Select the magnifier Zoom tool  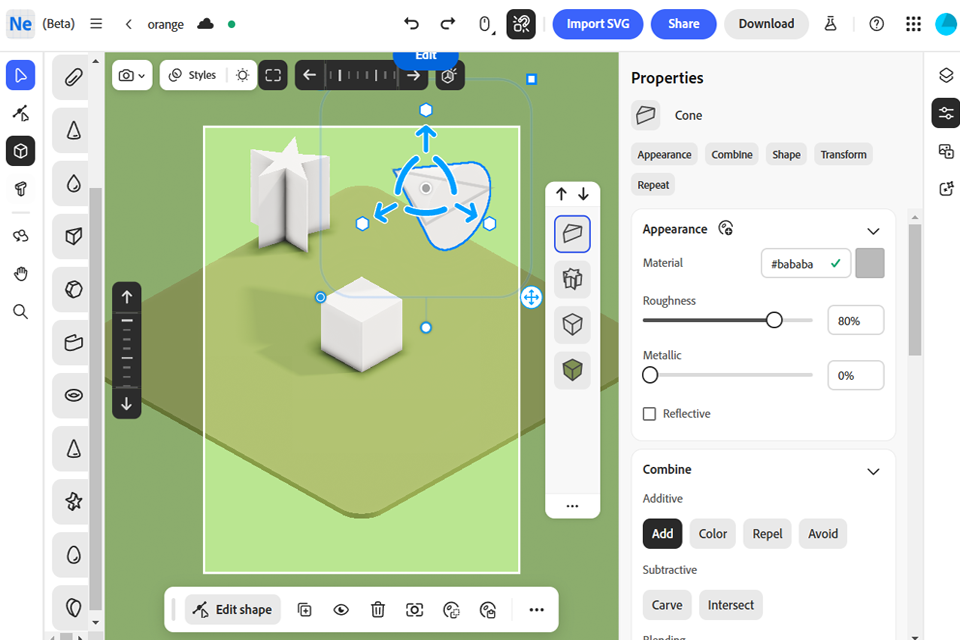pyautogui.click(x=20, y=312)
